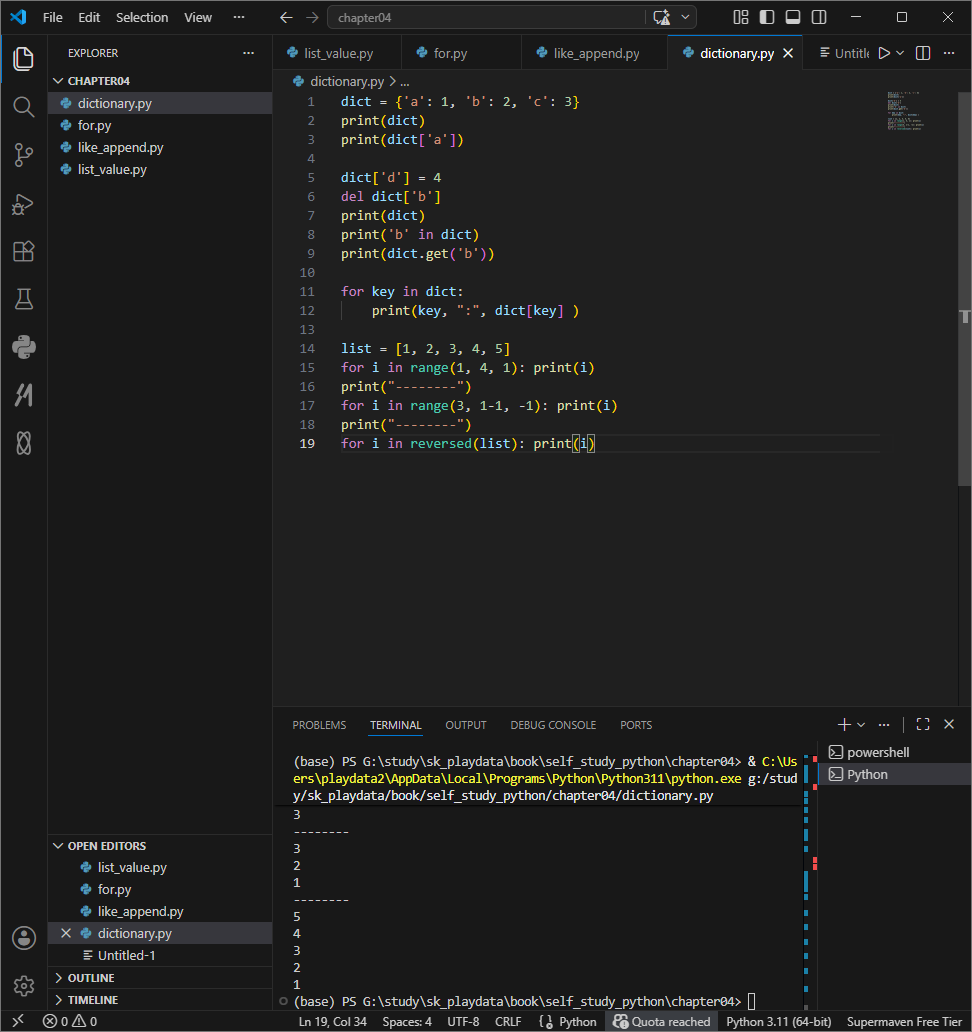The image size is (972, 1032).
Task: Open Source Control view
Action: 24,155
